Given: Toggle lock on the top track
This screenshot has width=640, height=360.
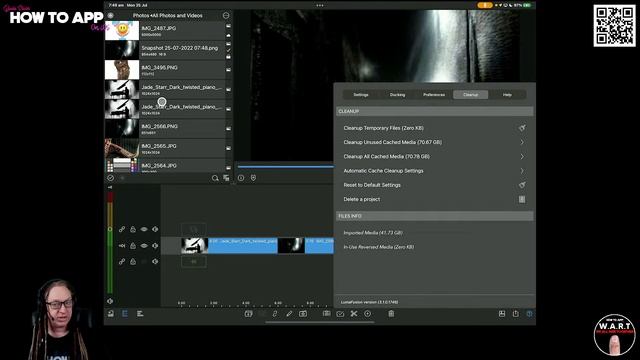Looking at the screenshot, I should [x=133, y=229].
